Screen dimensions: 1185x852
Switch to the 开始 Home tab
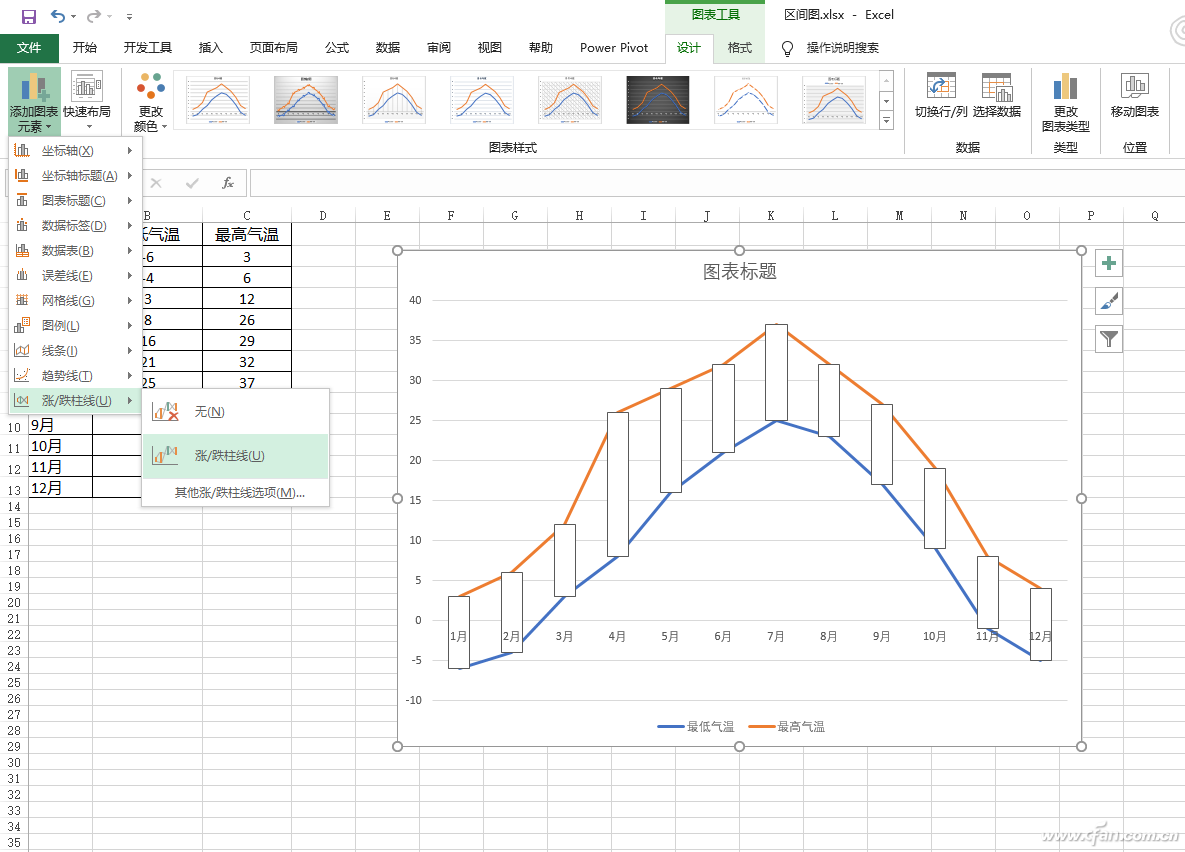pos(85,48)
